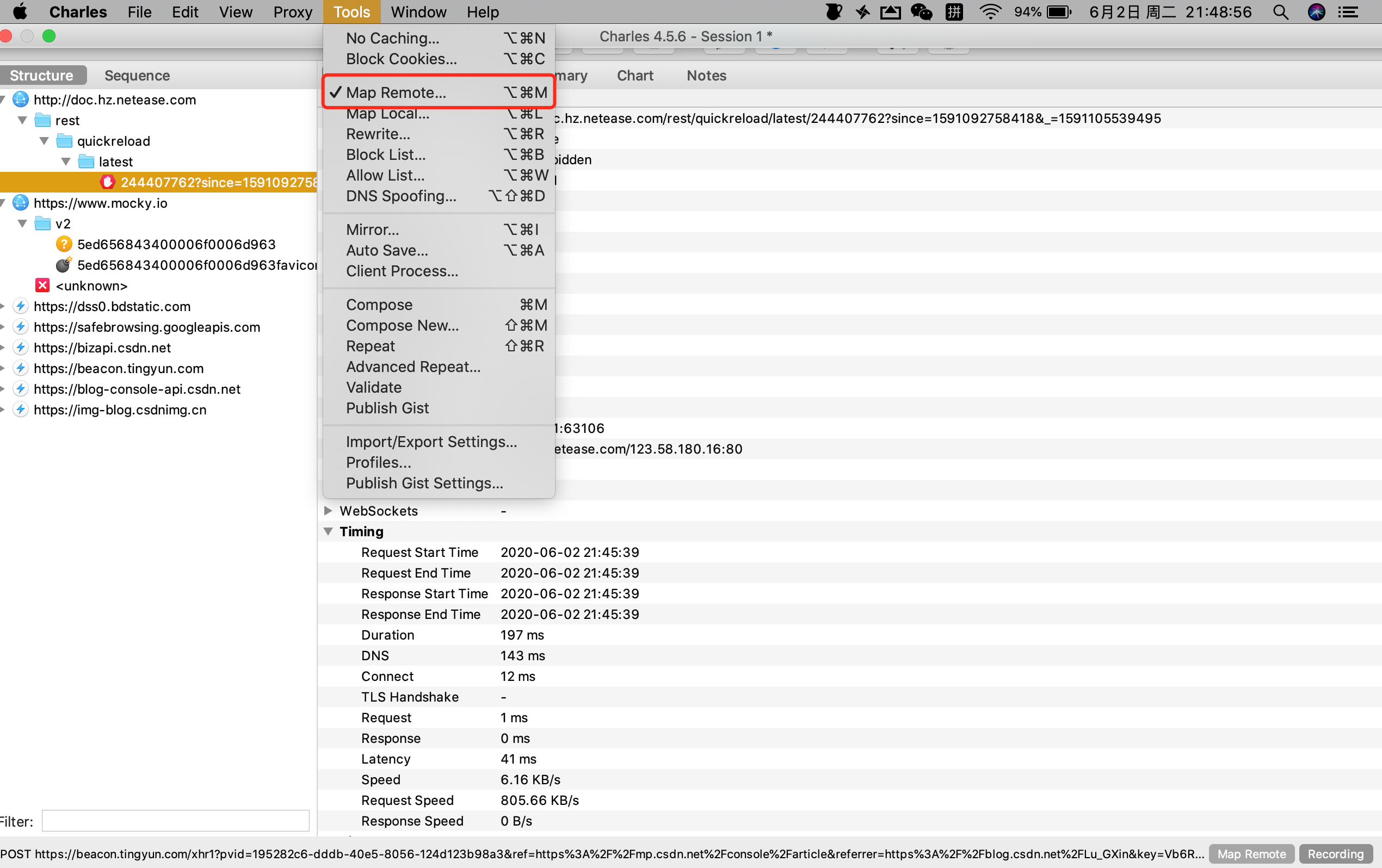Collapse the Timing section
This screenshot has height=868, width=1382.
328,531
